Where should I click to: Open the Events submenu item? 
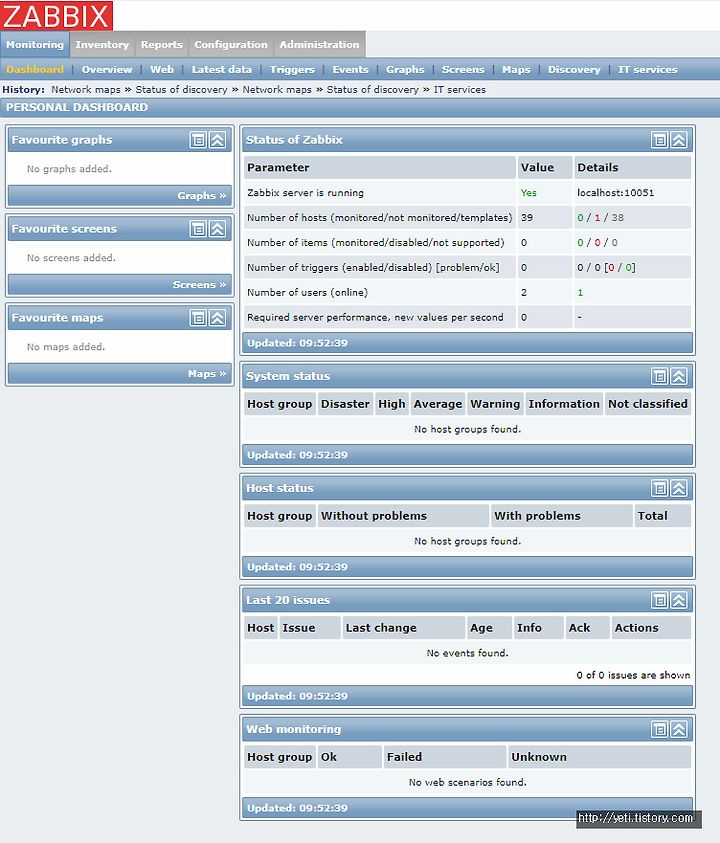(x=350, y=69)
